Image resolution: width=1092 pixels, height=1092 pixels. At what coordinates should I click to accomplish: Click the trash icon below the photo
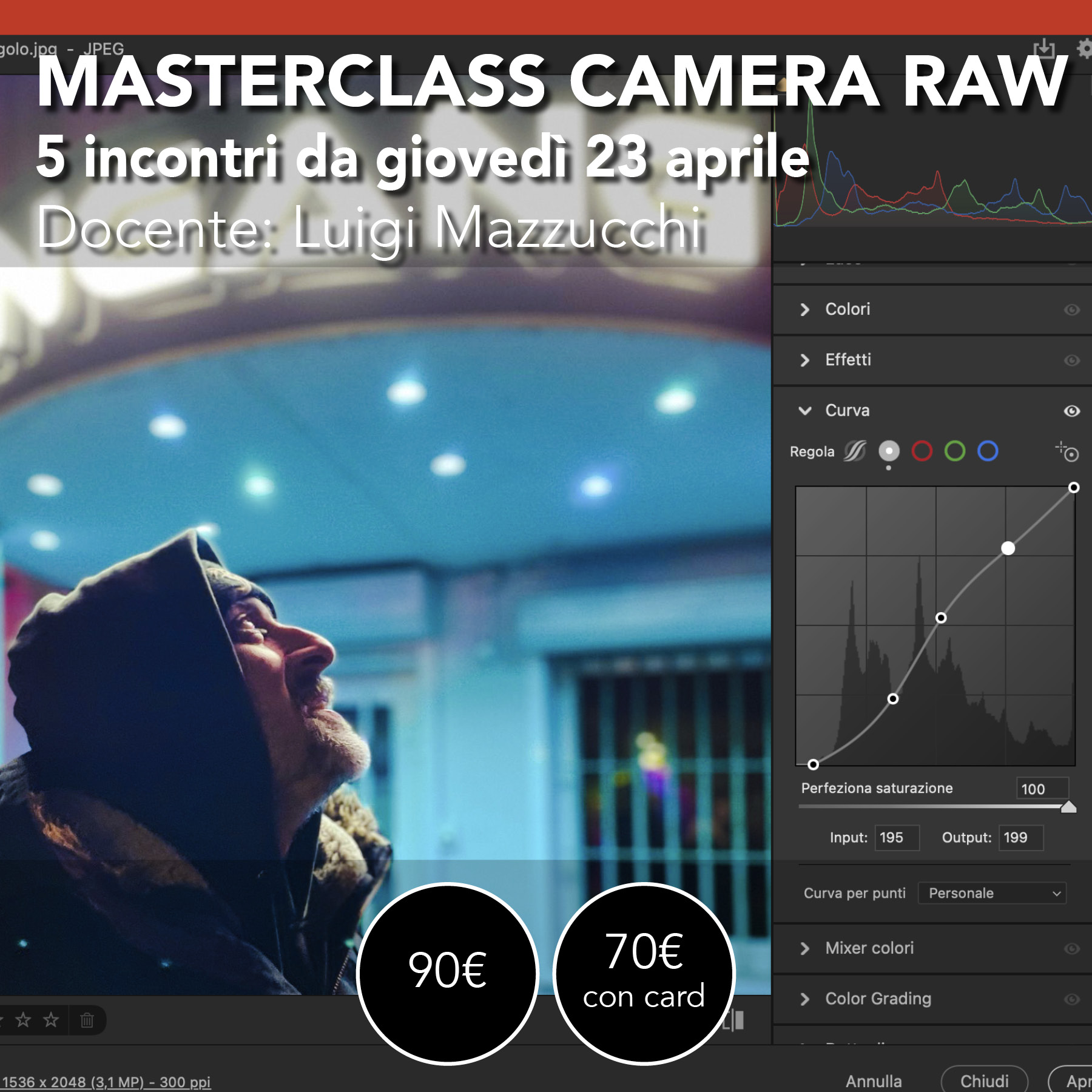point(87,1020)
